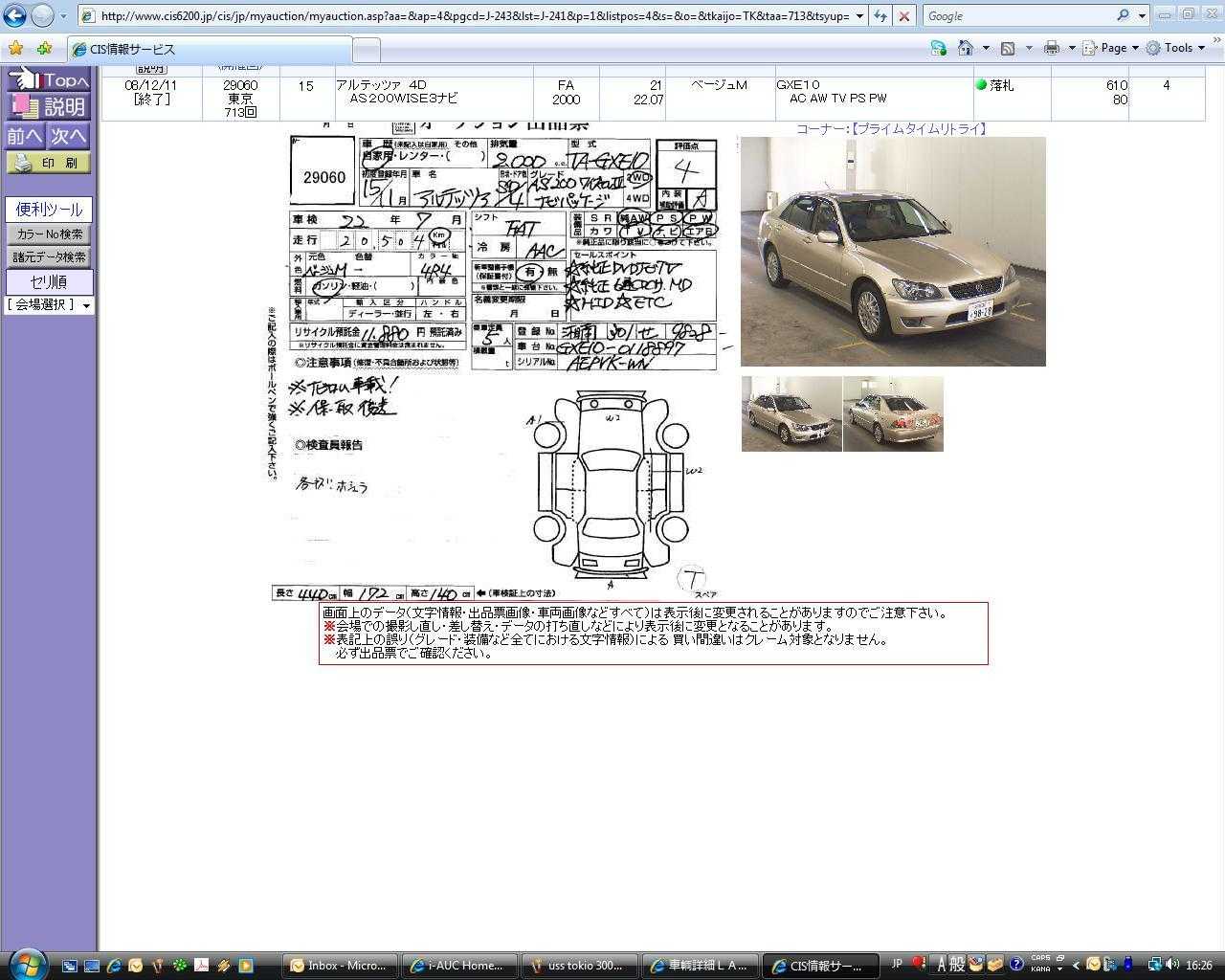Click the volume speaker tray icon
Image resolution: width=1225 pixels, height=980 pixels.
tap(1172, 965)
